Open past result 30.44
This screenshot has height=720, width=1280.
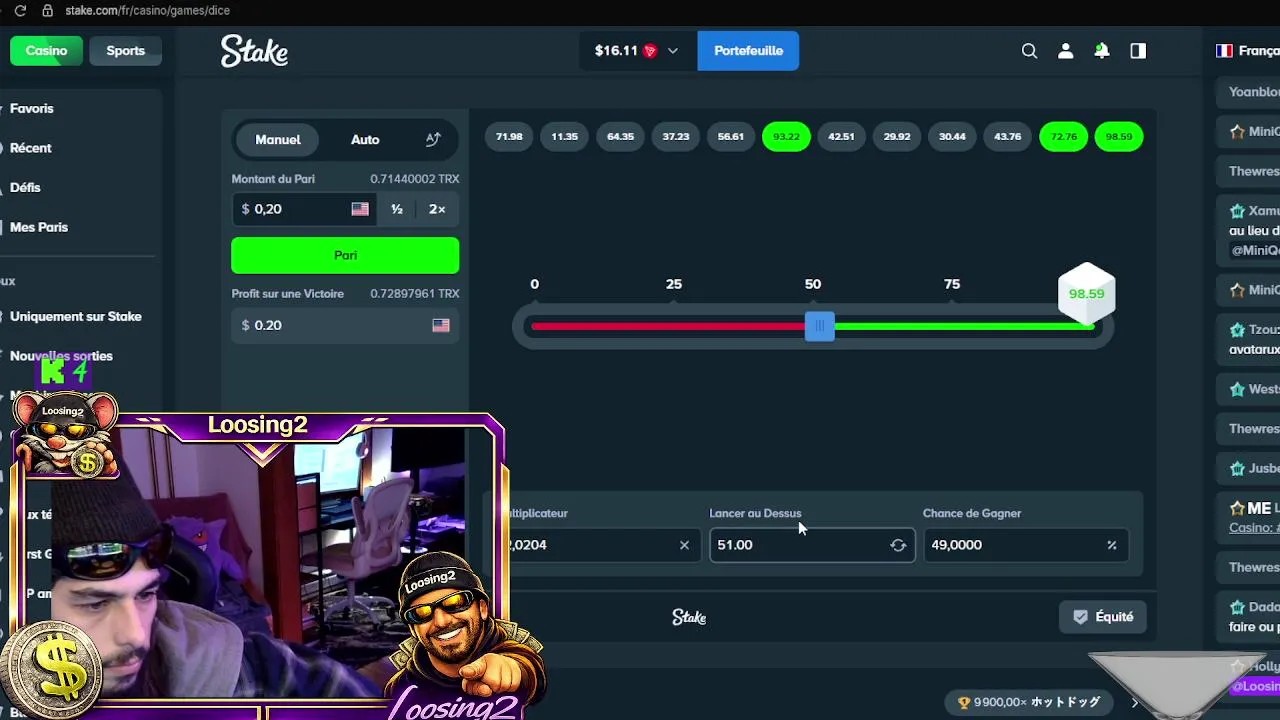pos(953,137)
